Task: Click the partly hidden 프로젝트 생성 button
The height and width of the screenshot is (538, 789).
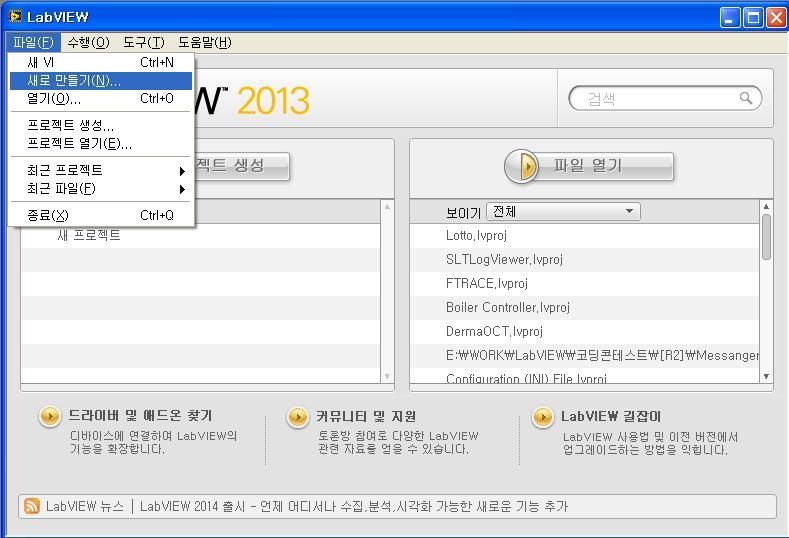Action: (x=242, y=166)
